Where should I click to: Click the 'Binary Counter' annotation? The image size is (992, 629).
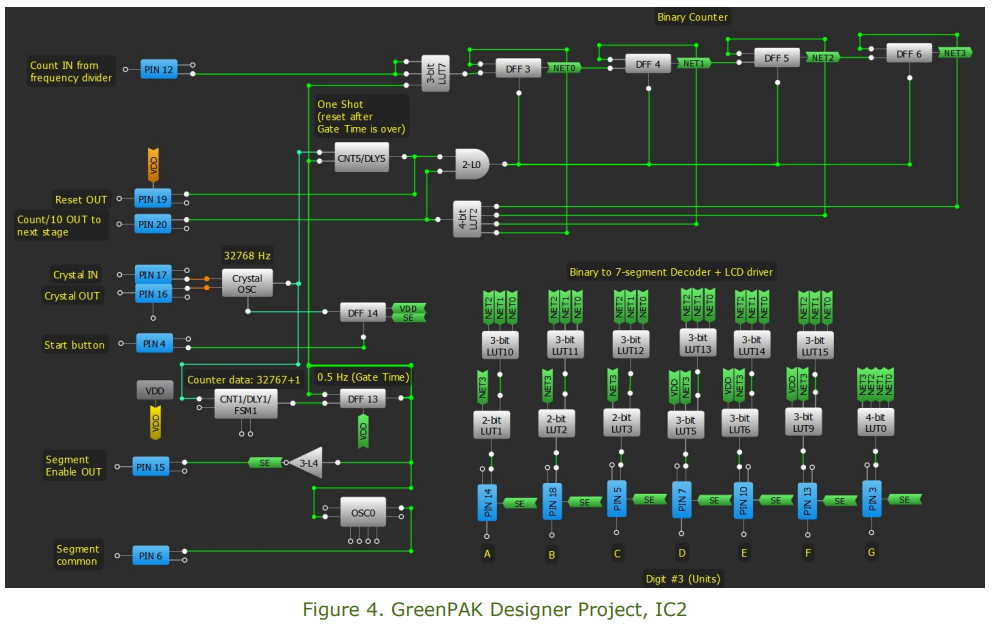[692, 17]
